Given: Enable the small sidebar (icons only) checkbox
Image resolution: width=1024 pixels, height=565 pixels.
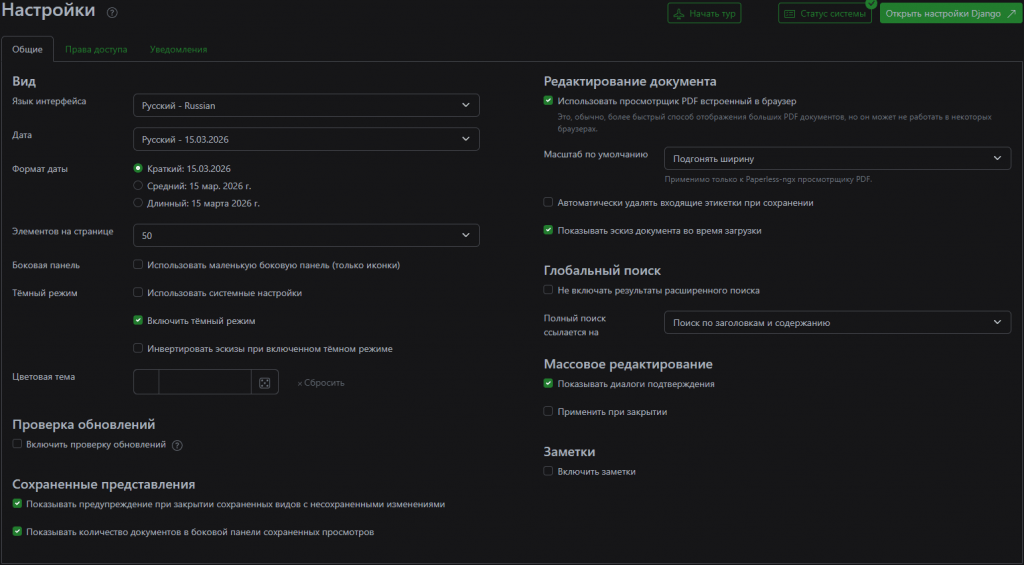Looking at the screenshot, I should [x=138, y=265].
